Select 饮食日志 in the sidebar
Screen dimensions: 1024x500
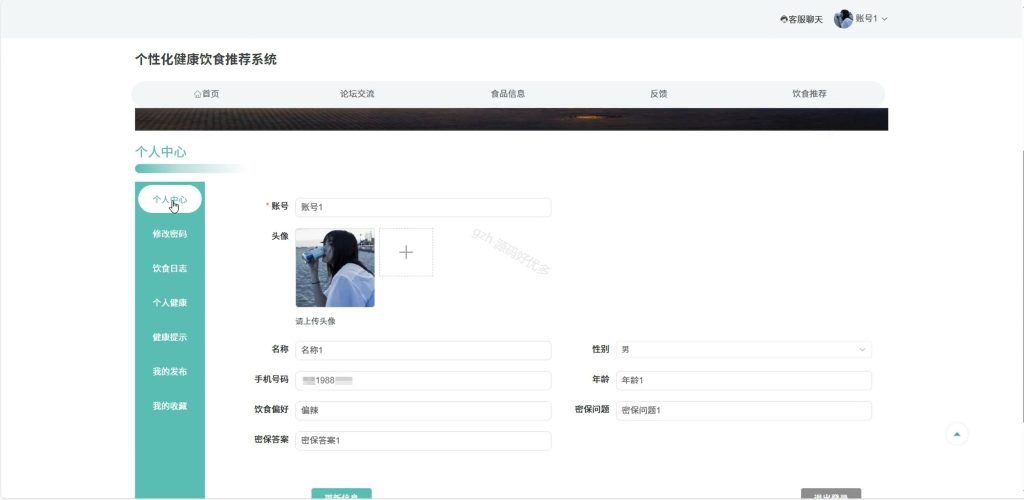[170, 268]
